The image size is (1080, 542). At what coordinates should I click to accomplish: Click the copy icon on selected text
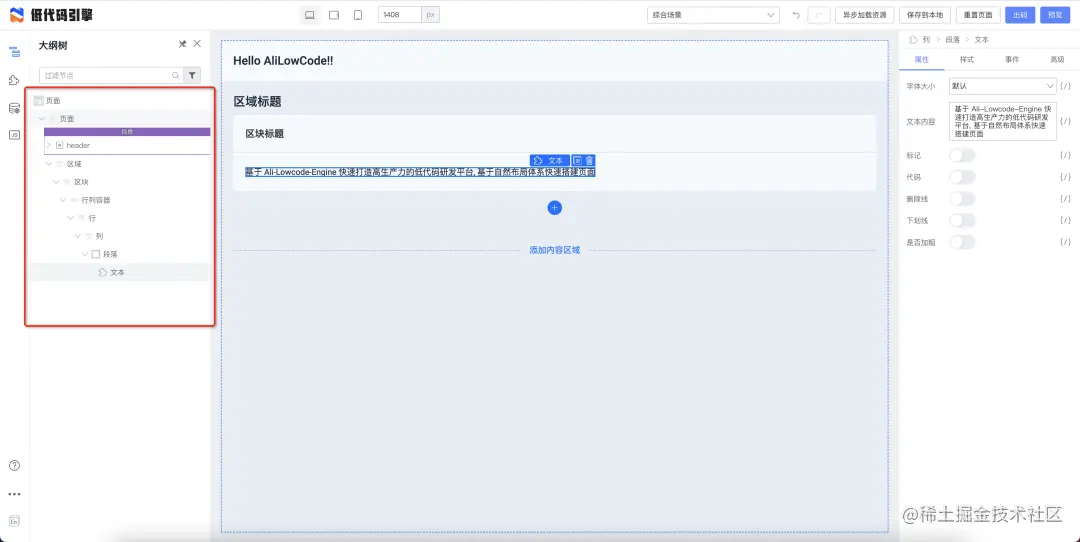tap(578, 160)
